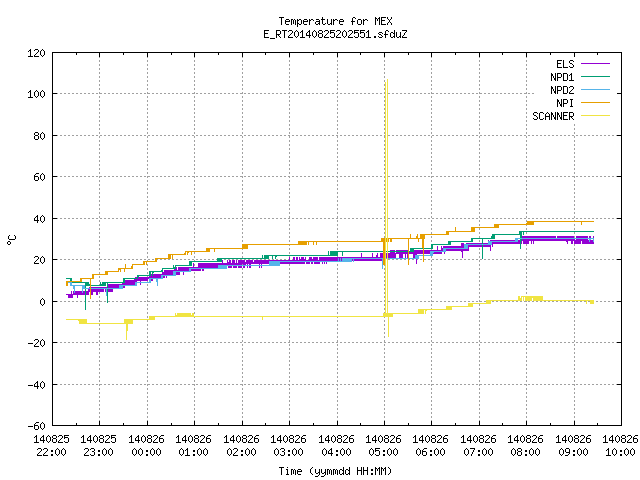640x480 pixels.
Task: Click the x-axis tick label 140826 03:00
Action: coord(289,446)
